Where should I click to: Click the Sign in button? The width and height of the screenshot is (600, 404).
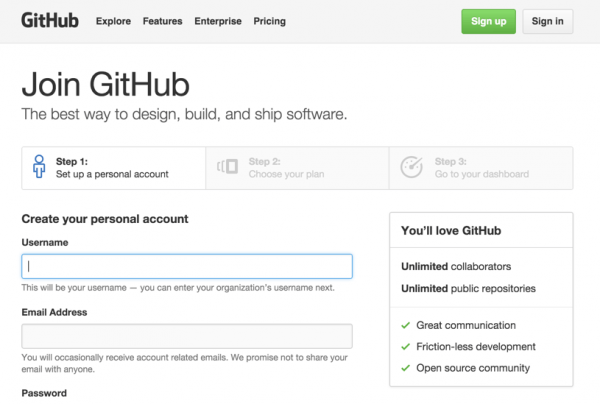tap(548, 21)
